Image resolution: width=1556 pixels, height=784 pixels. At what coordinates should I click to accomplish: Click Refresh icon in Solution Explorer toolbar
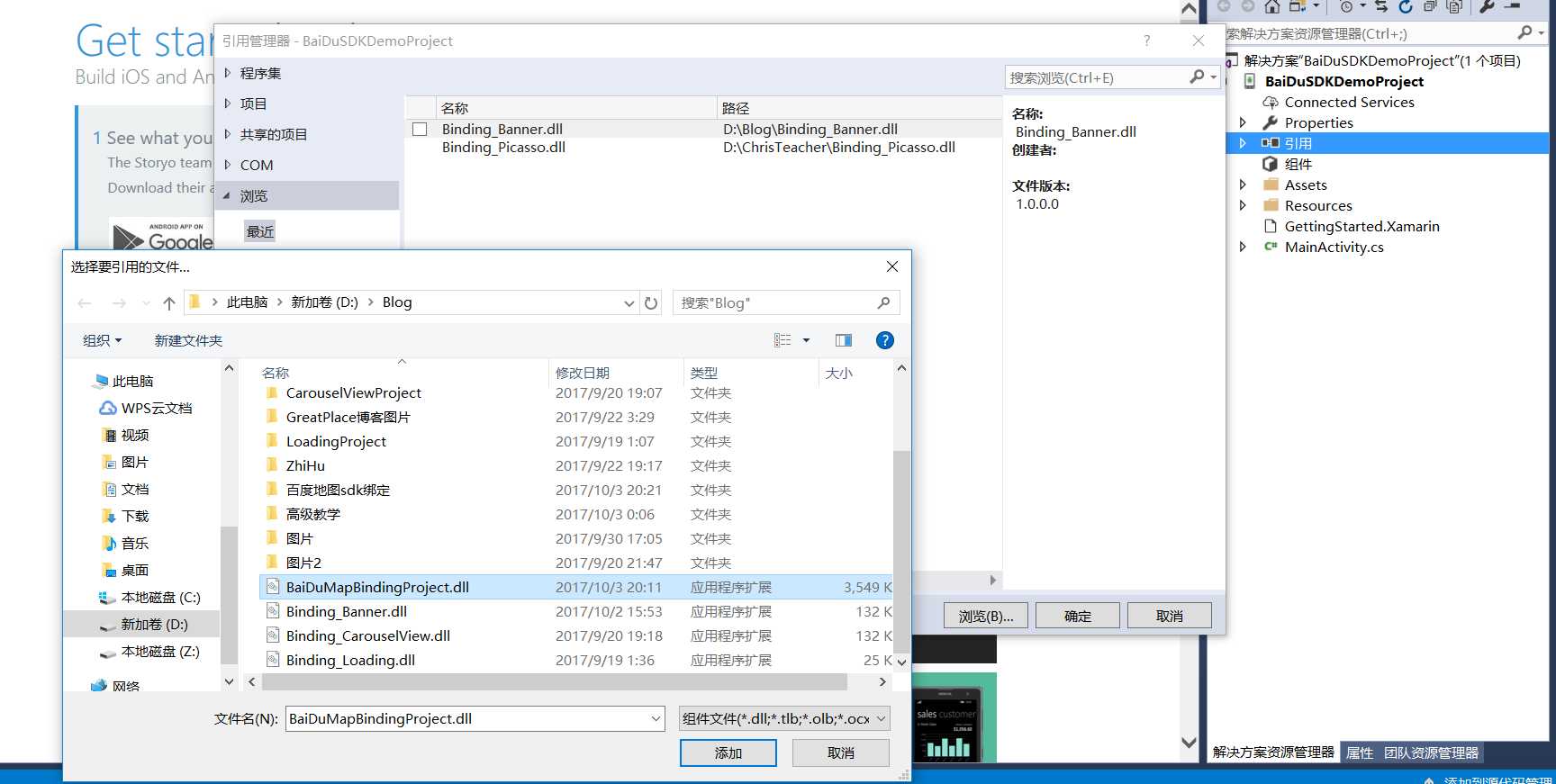pyautogui.click(x=1406, y=6)
